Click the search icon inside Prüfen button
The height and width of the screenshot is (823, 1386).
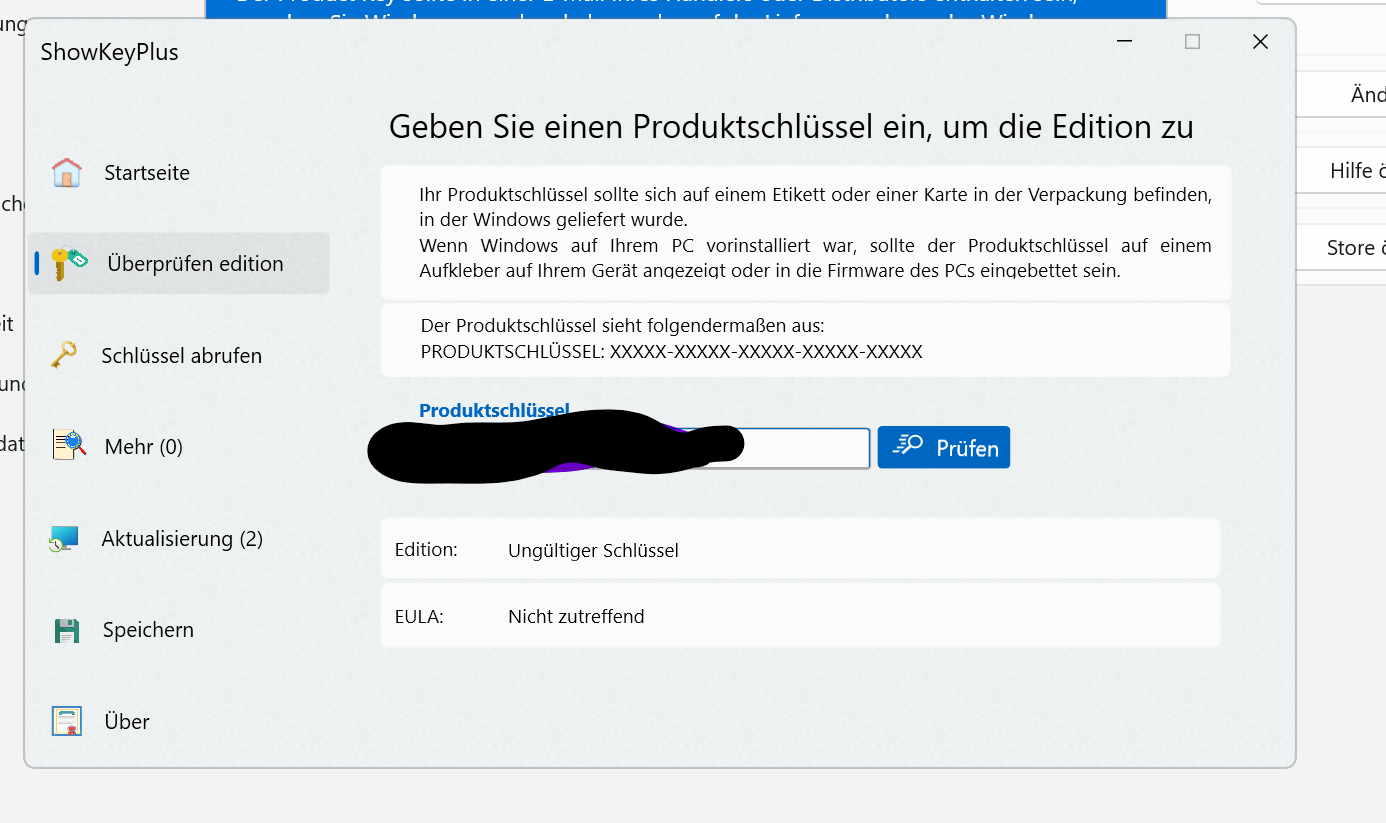tap(907, 446)
